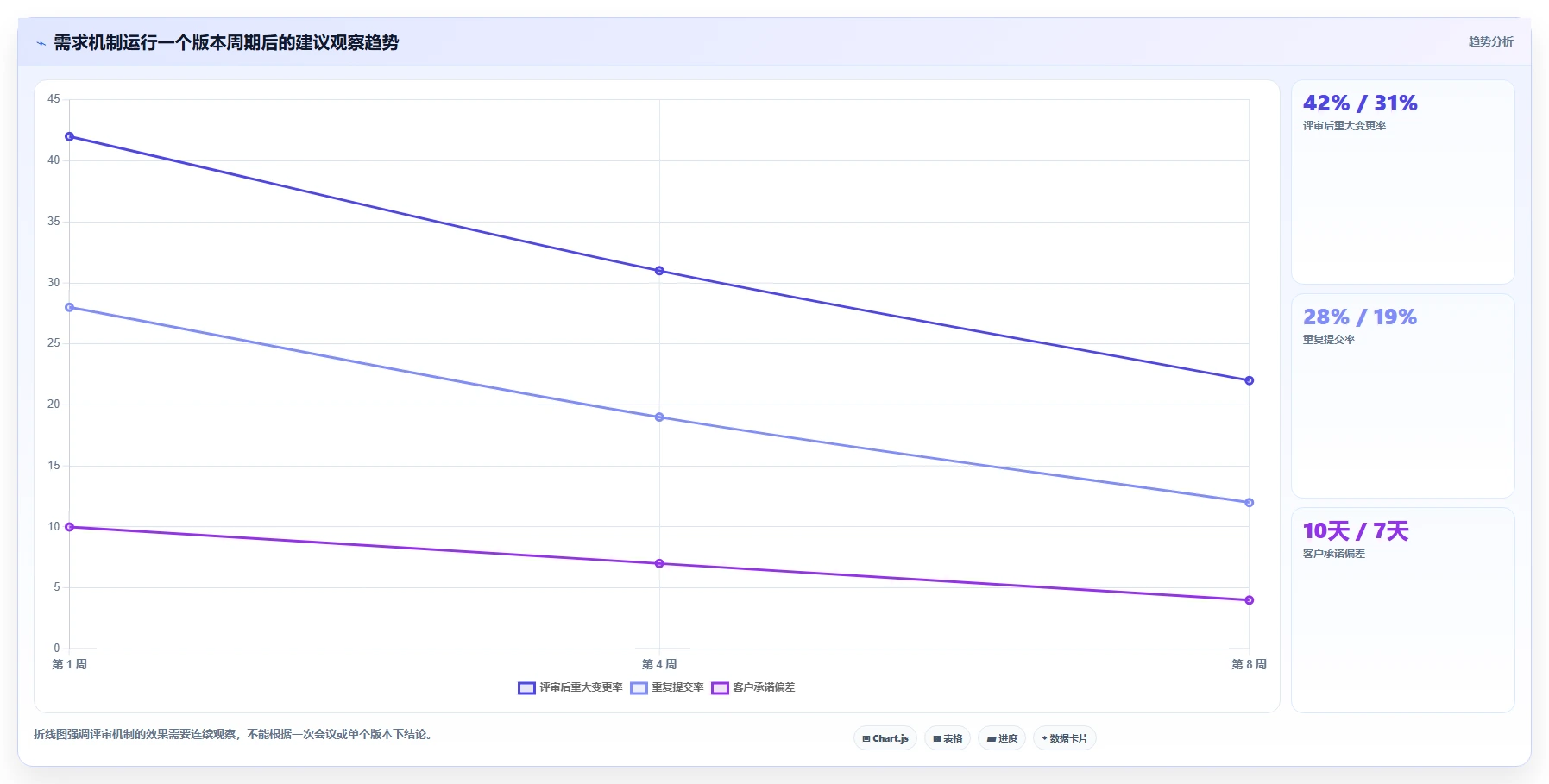The height and width of the screenshot is (784, 1549).
Task: Click the 28% / 19% metric value
Action: [x=1360, y=317]
